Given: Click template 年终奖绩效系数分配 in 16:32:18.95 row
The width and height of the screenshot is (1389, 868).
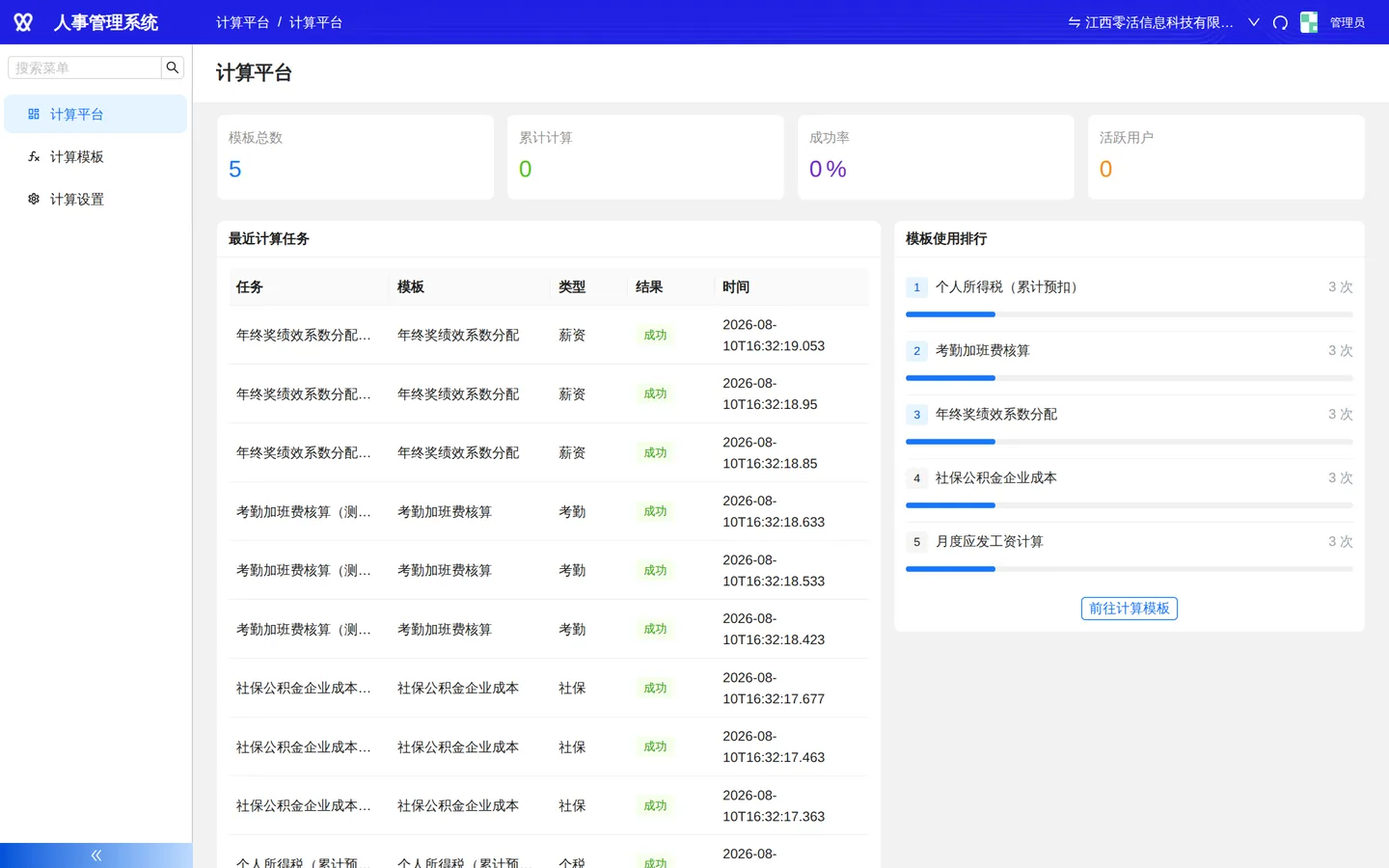Looking at the screenshot, I should tap(458, 393).
